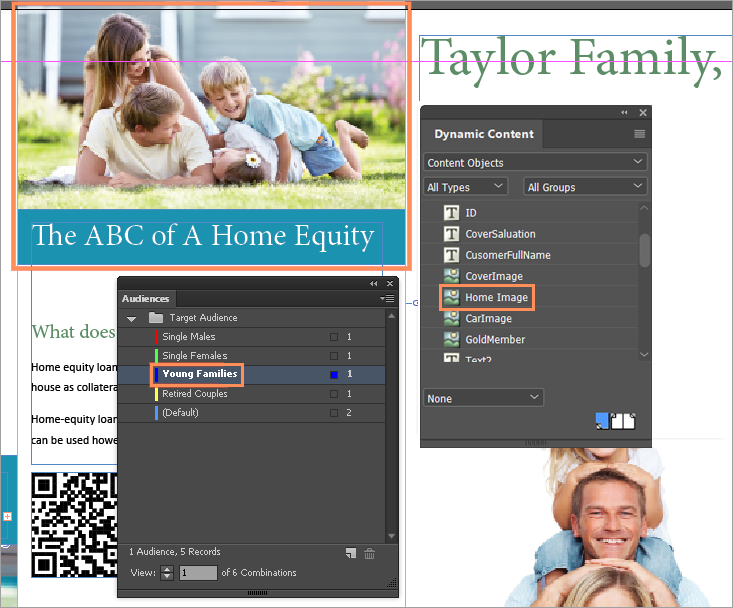Open the All Types filter dropdown
Viewport: 733px width, 608px height.
tap(466, 186)
